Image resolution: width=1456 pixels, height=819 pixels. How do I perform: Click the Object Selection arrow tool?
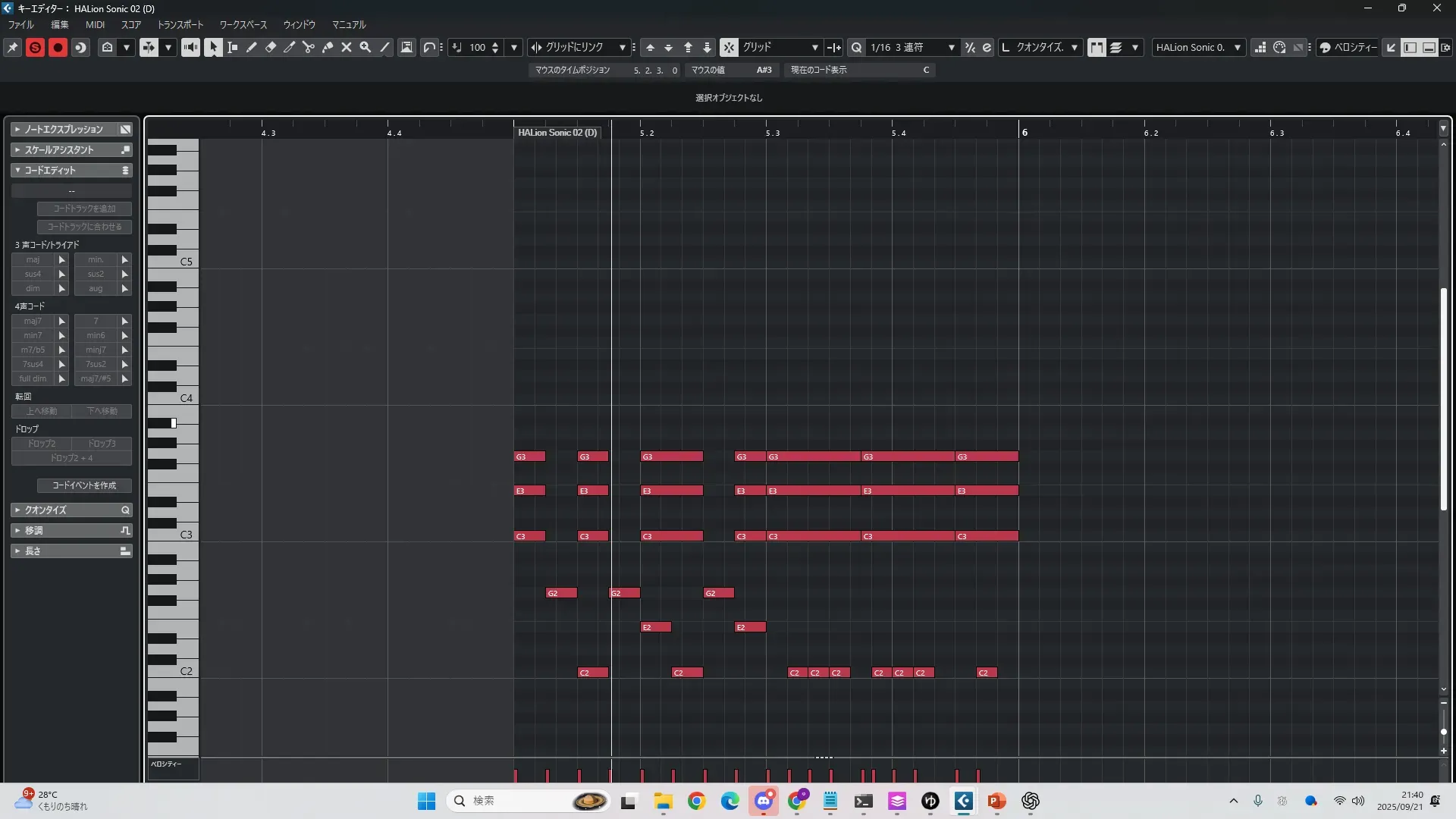[x=213, y=47]
